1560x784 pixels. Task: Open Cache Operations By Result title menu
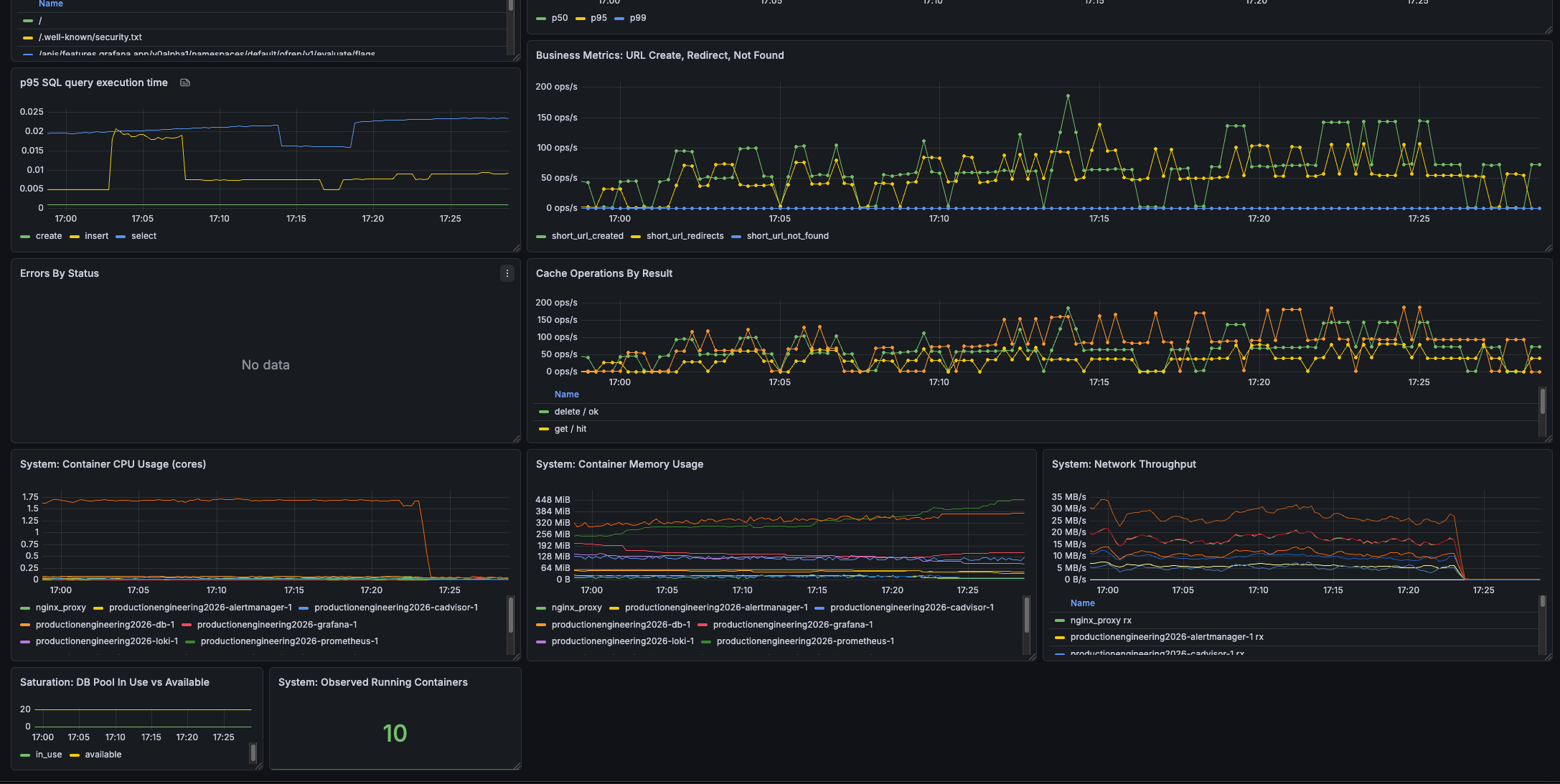click(x=603, y=273)
